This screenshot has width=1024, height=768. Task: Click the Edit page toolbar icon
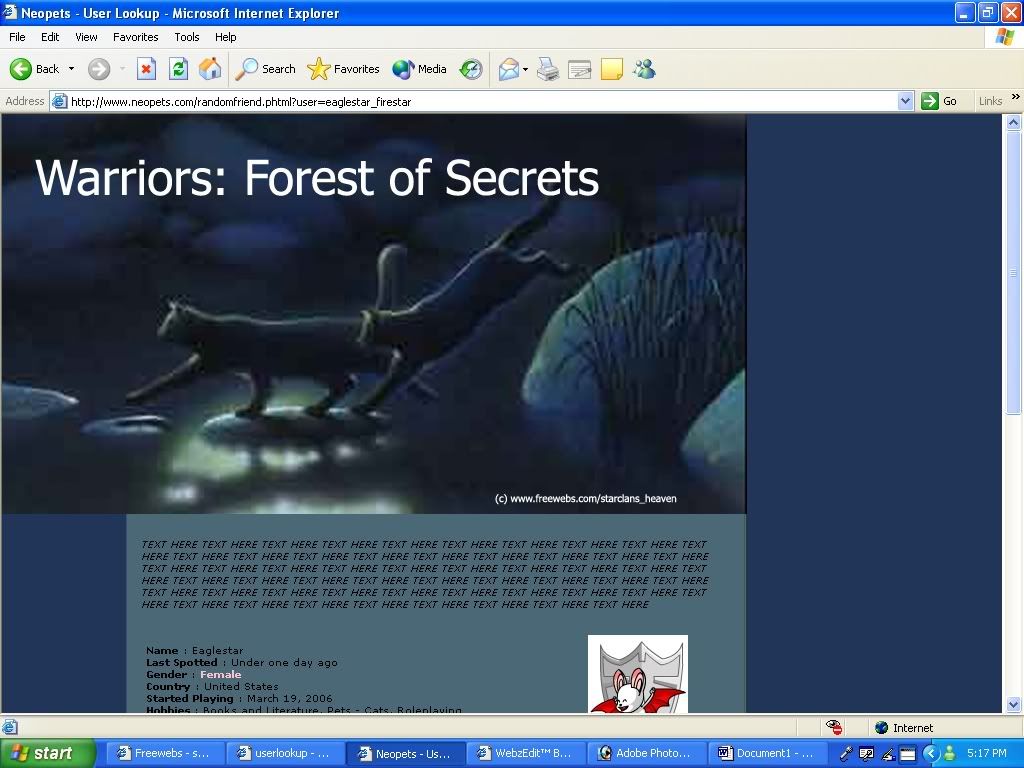[579, 69]
